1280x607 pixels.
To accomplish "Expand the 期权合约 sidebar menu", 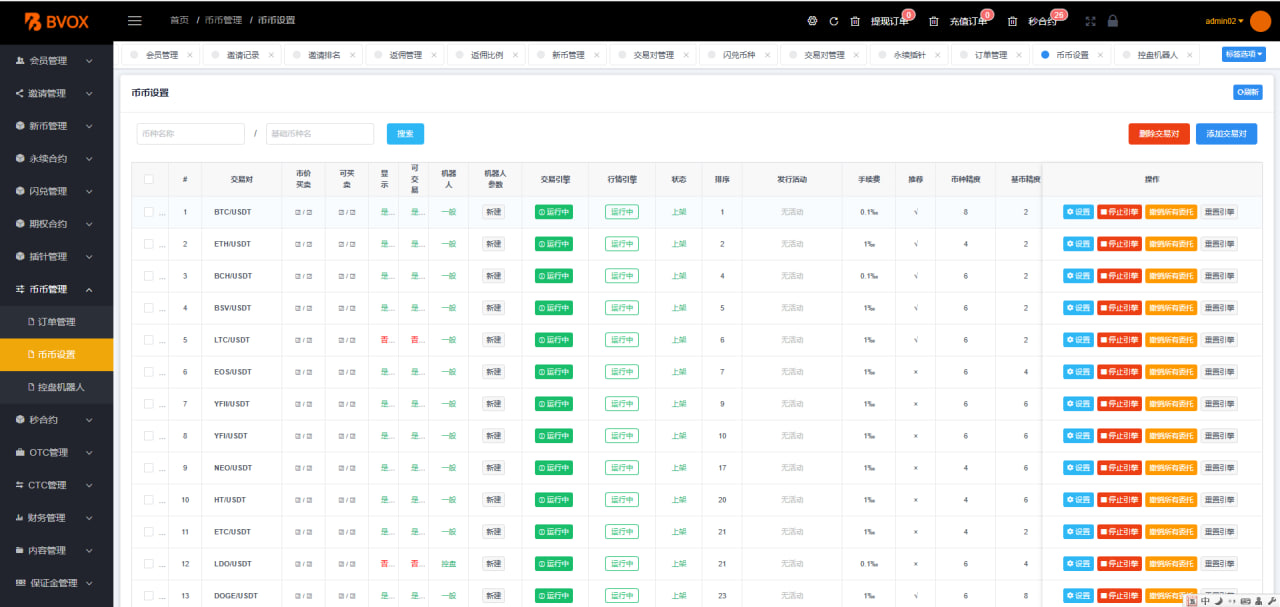I will [57, 224].
